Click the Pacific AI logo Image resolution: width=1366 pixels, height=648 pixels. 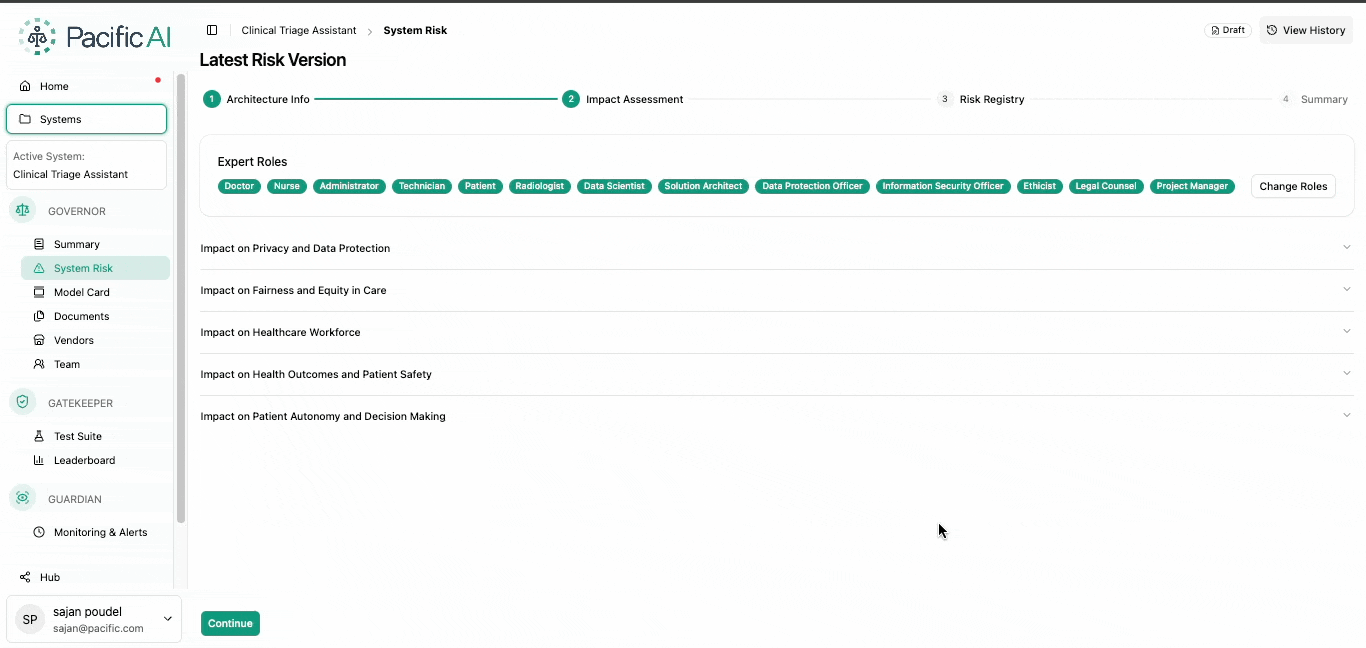coord(95,37)
